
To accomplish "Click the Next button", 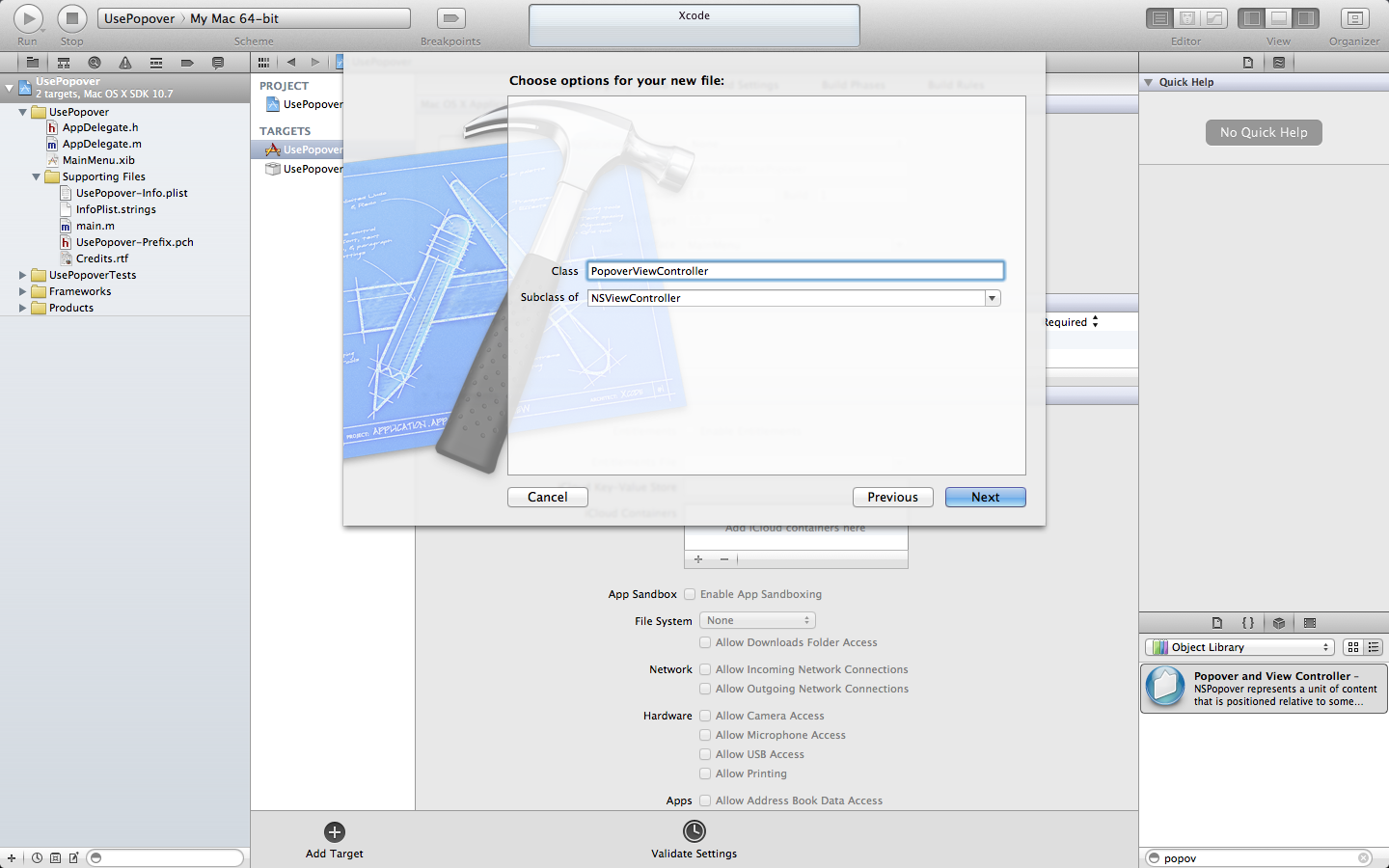I will click(x=986, y=498).
